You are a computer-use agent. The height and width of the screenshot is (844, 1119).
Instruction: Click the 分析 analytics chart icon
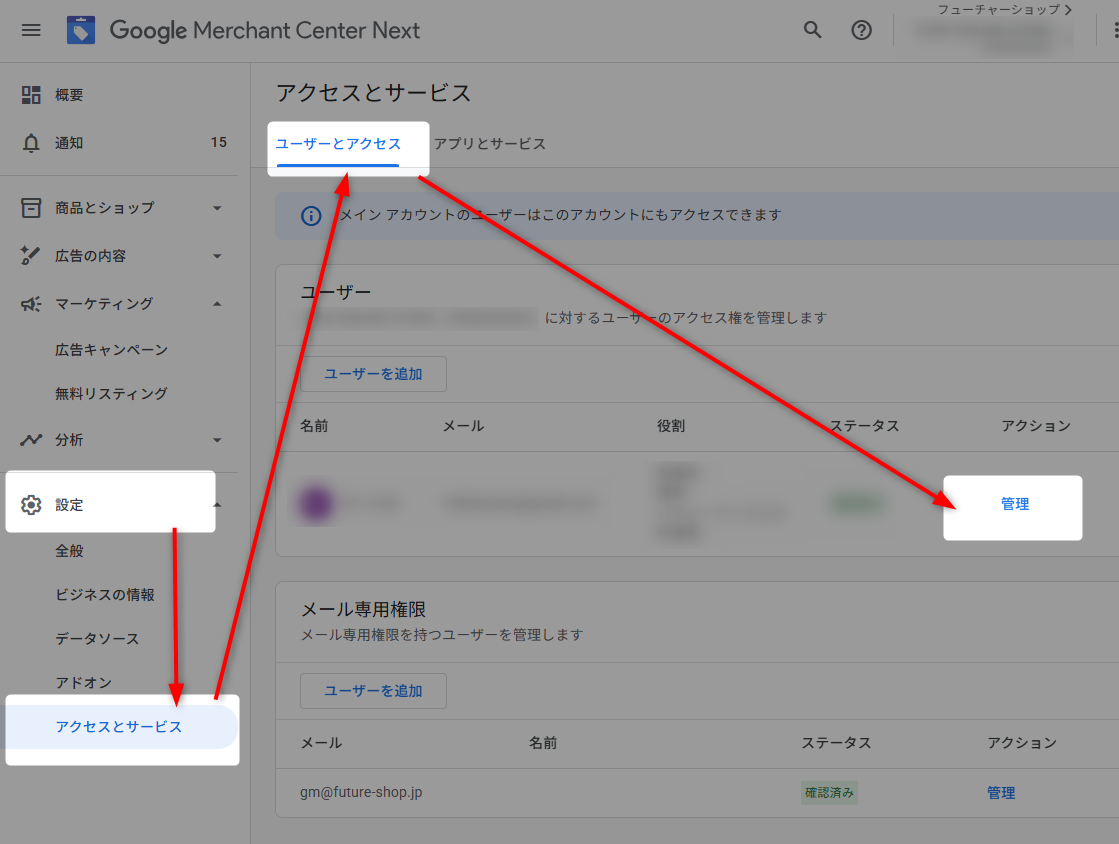31,440
